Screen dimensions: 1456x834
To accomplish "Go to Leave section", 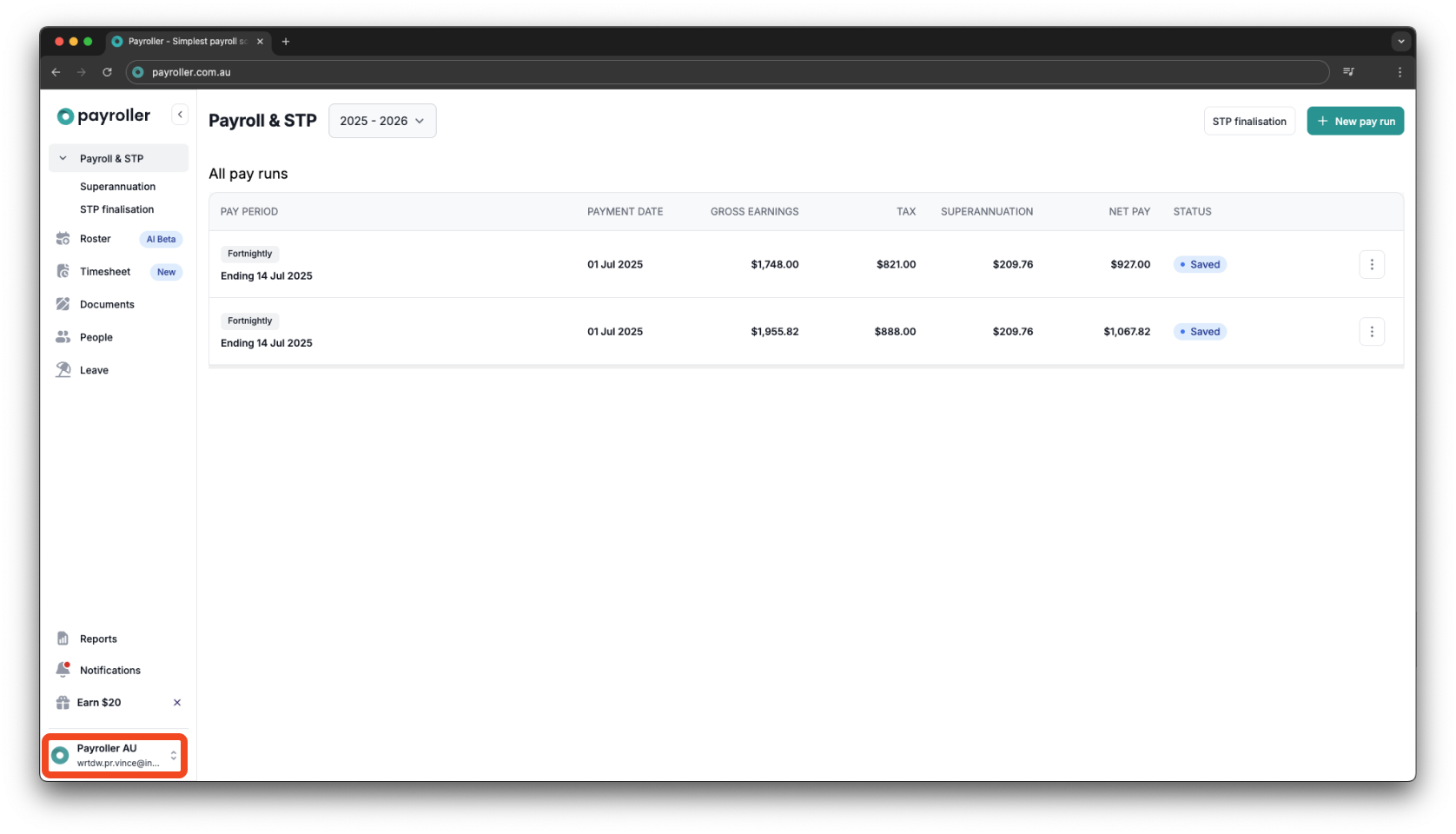I will pos(94,370).
